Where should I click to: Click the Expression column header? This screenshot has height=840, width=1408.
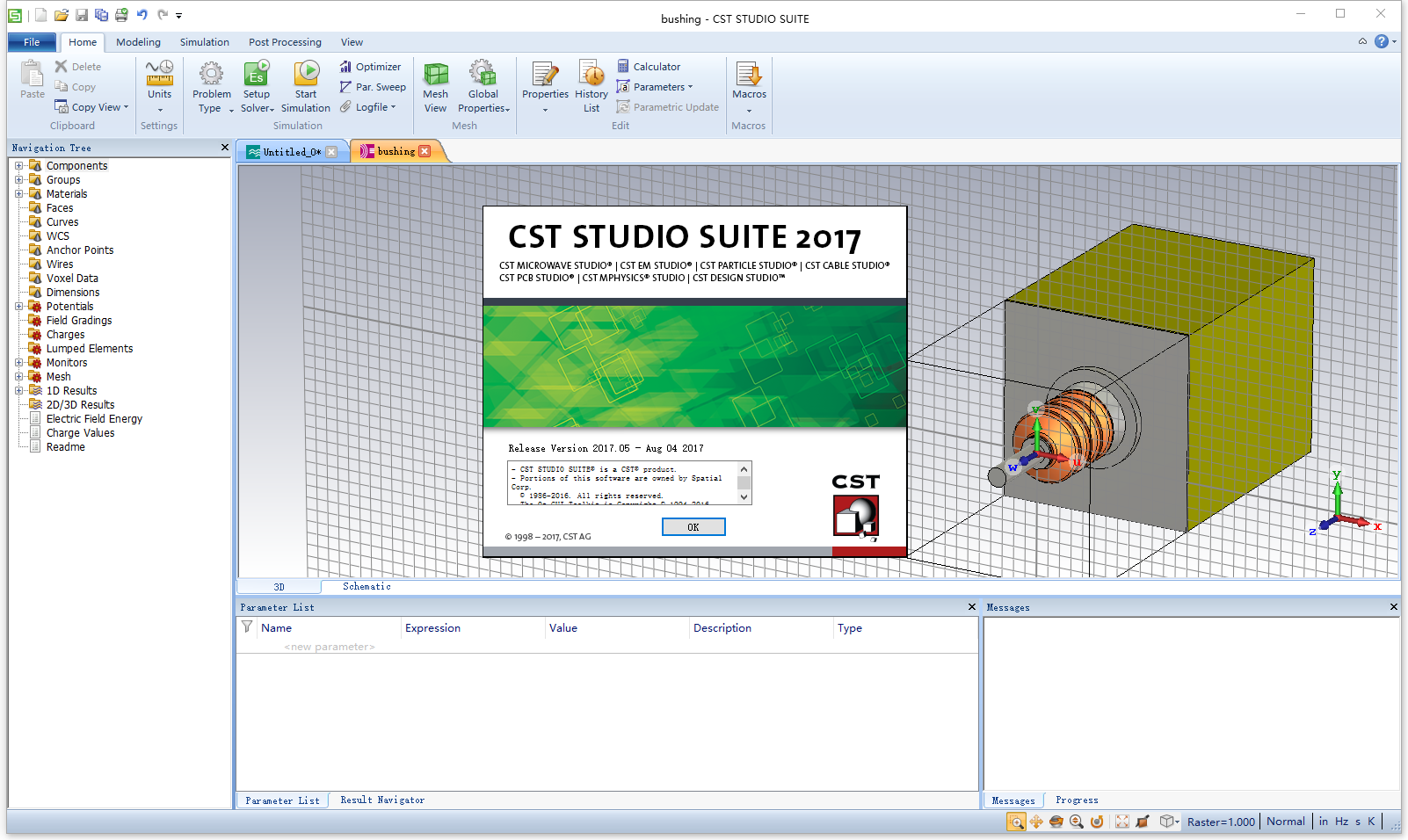click(x=473, y=627)
